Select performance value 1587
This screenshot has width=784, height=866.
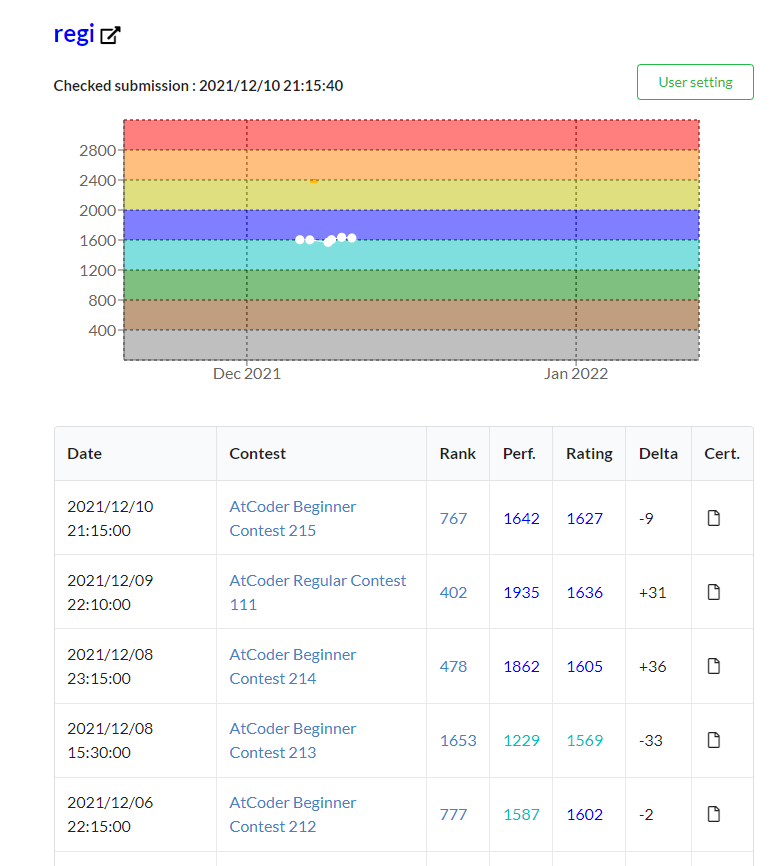point(521,815)
